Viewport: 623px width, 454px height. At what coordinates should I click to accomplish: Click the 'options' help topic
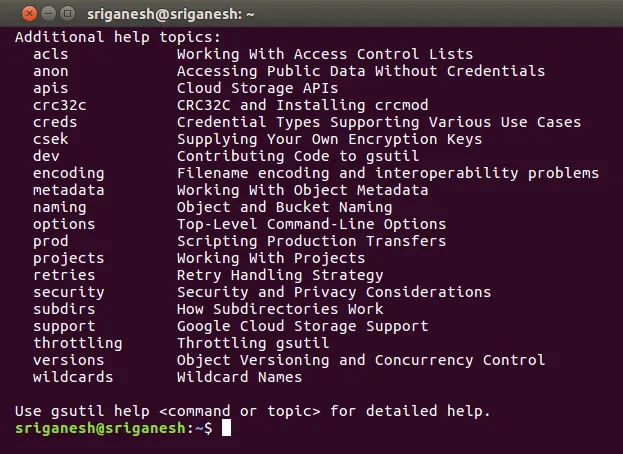coord(64,224)
